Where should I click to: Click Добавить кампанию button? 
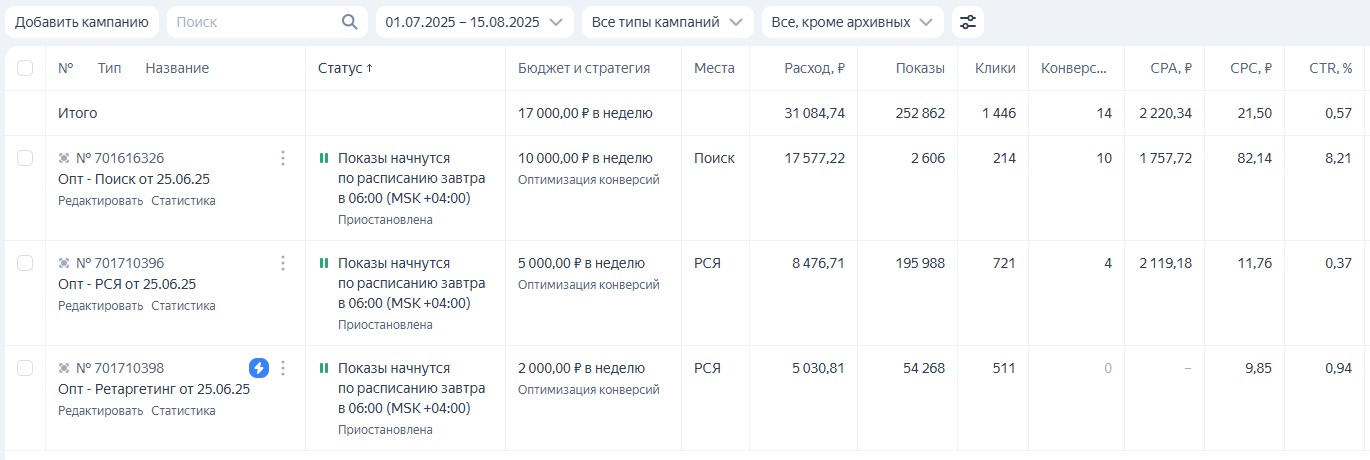point(82,22)
